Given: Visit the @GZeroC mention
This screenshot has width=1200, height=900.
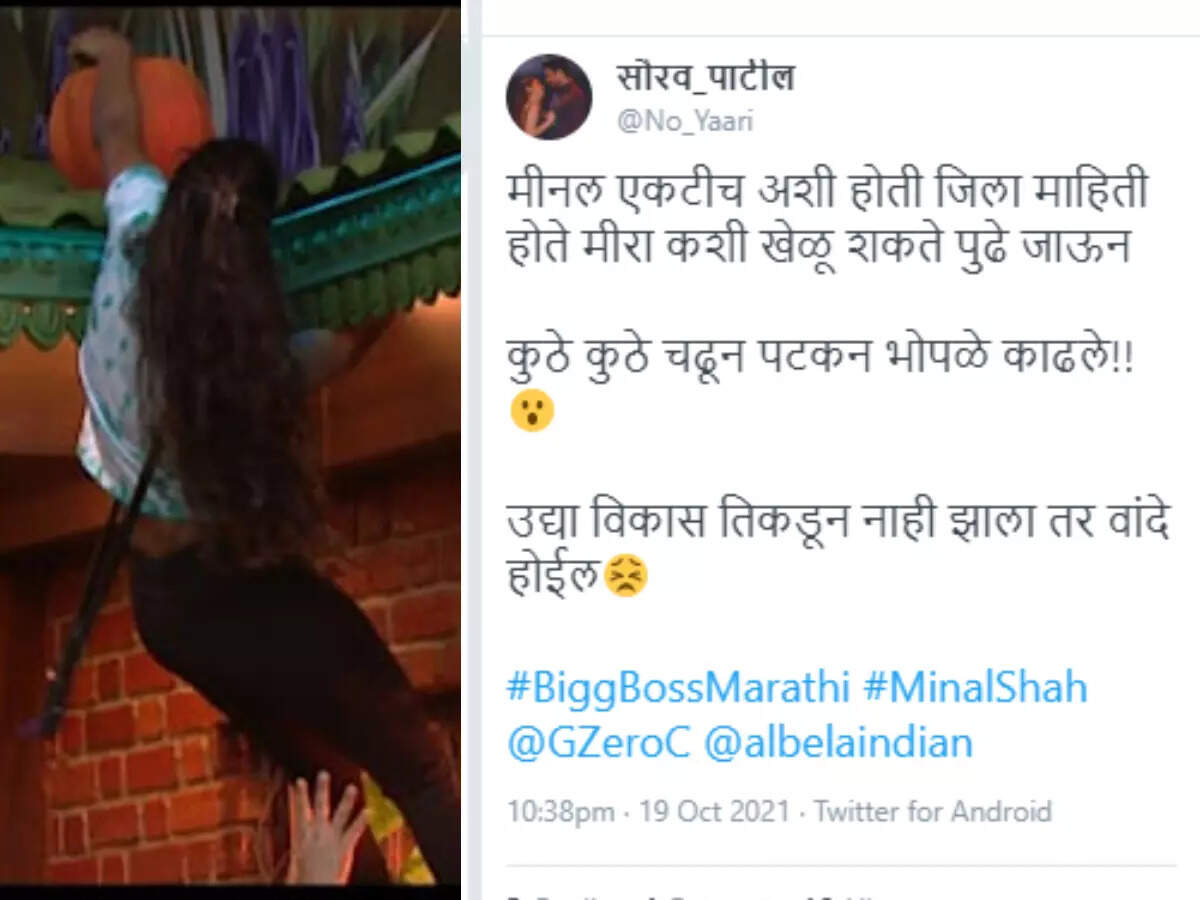Looking at the screenshot, I should coord(600,743).
